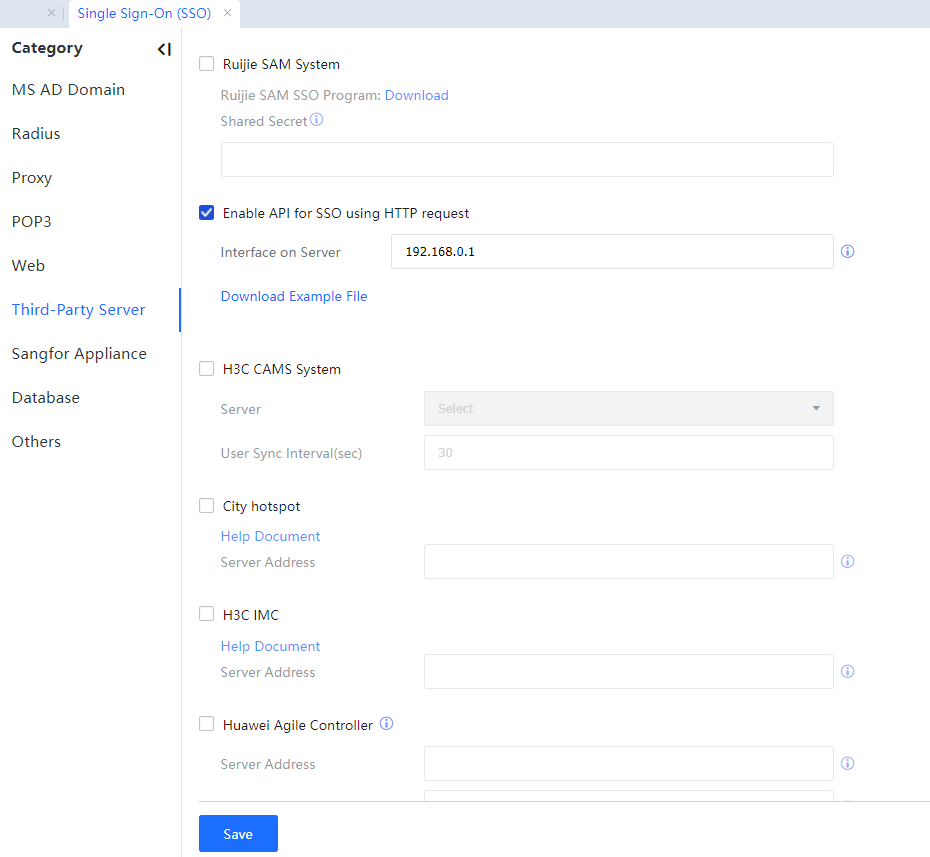Screen dimensions: 930x857
Task: Click info icon beside City hotspot Server Address
Action: coord(847,562)
